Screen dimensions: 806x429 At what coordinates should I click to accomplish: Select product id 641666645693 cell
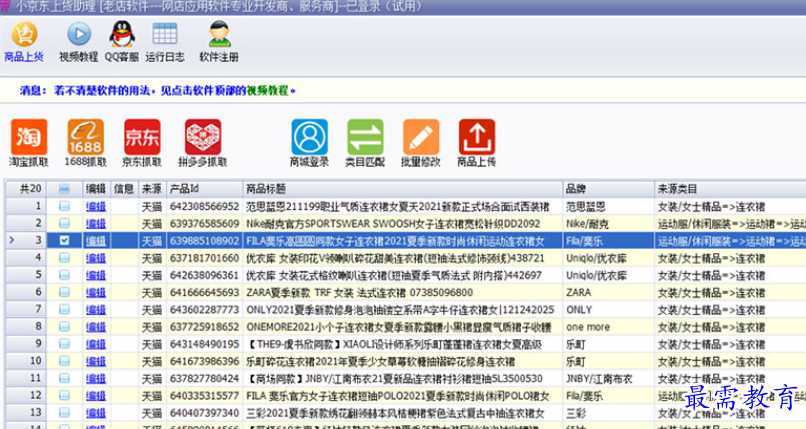point(205,292)
